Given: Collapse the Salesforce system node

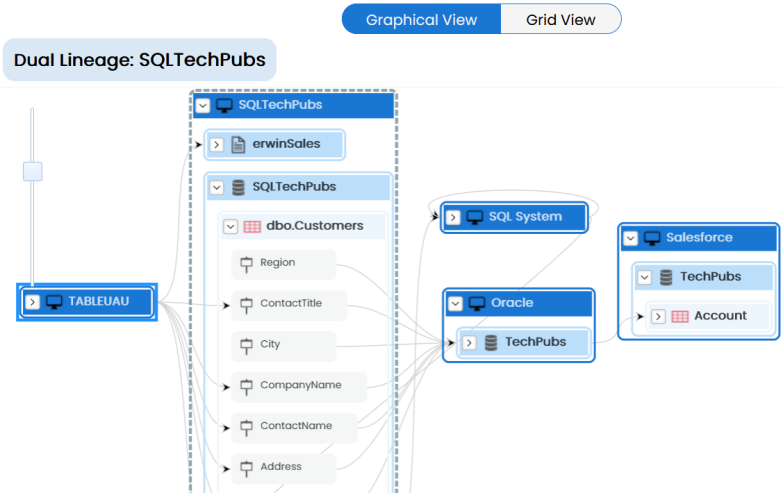Looking at the screenshot, I should (630, 238).
